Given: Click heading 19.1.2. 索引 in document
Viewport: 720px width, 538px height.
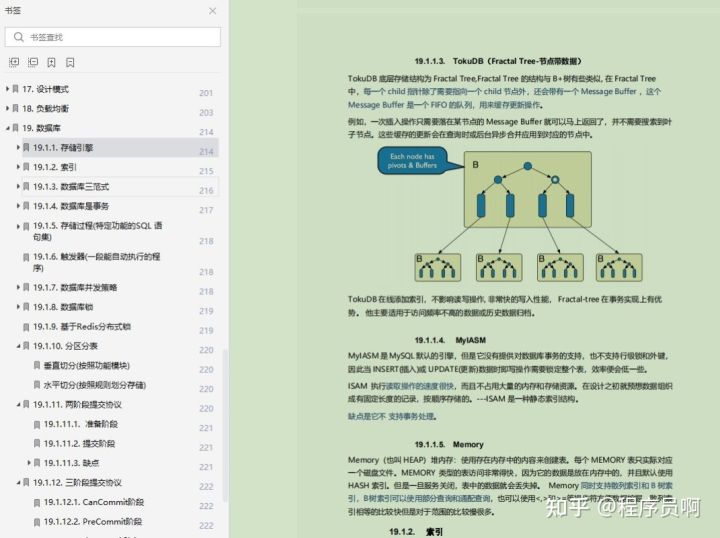Looking at the screenshot, I should pos(416,532).
